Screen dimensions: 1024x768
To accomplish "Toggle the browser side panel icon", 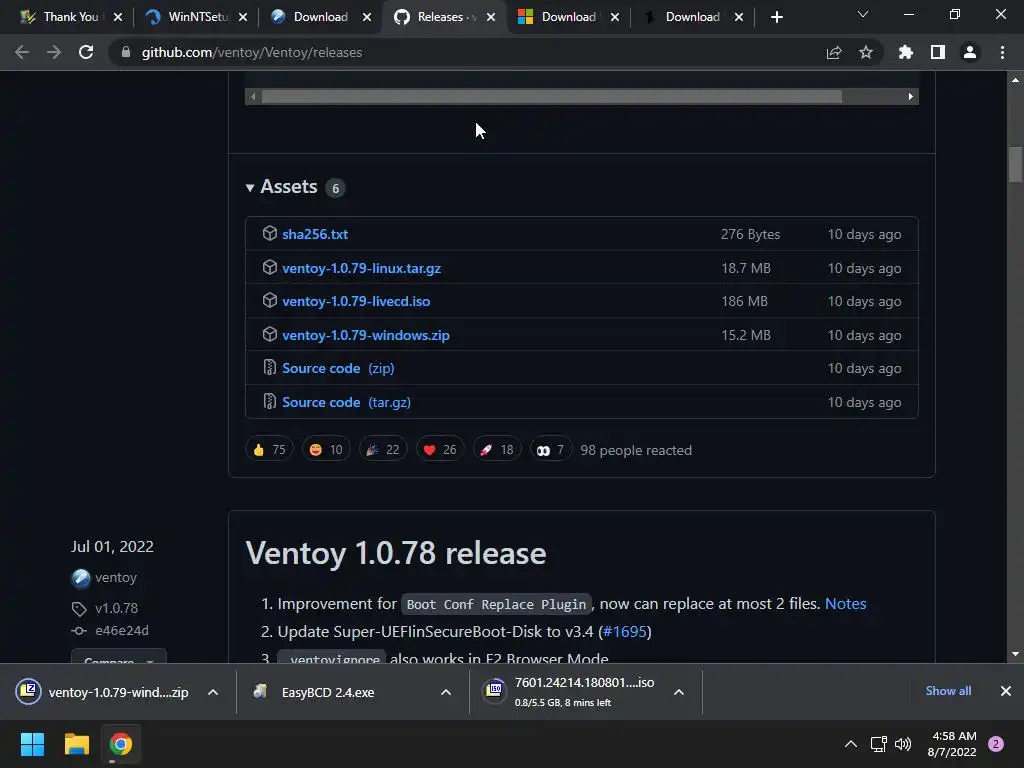I will pyautogui.click(x=938, y=52).
